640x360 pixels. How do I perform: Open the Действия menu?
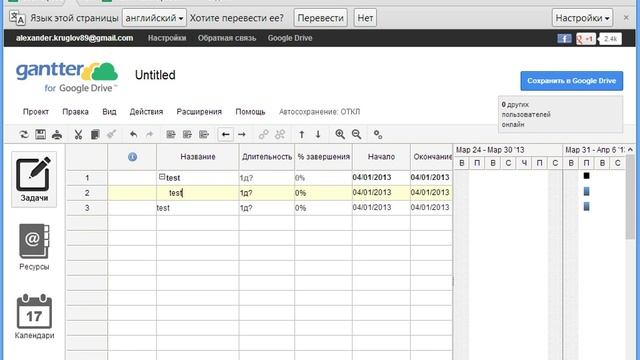pyautogui.click(x=146, y=112)
